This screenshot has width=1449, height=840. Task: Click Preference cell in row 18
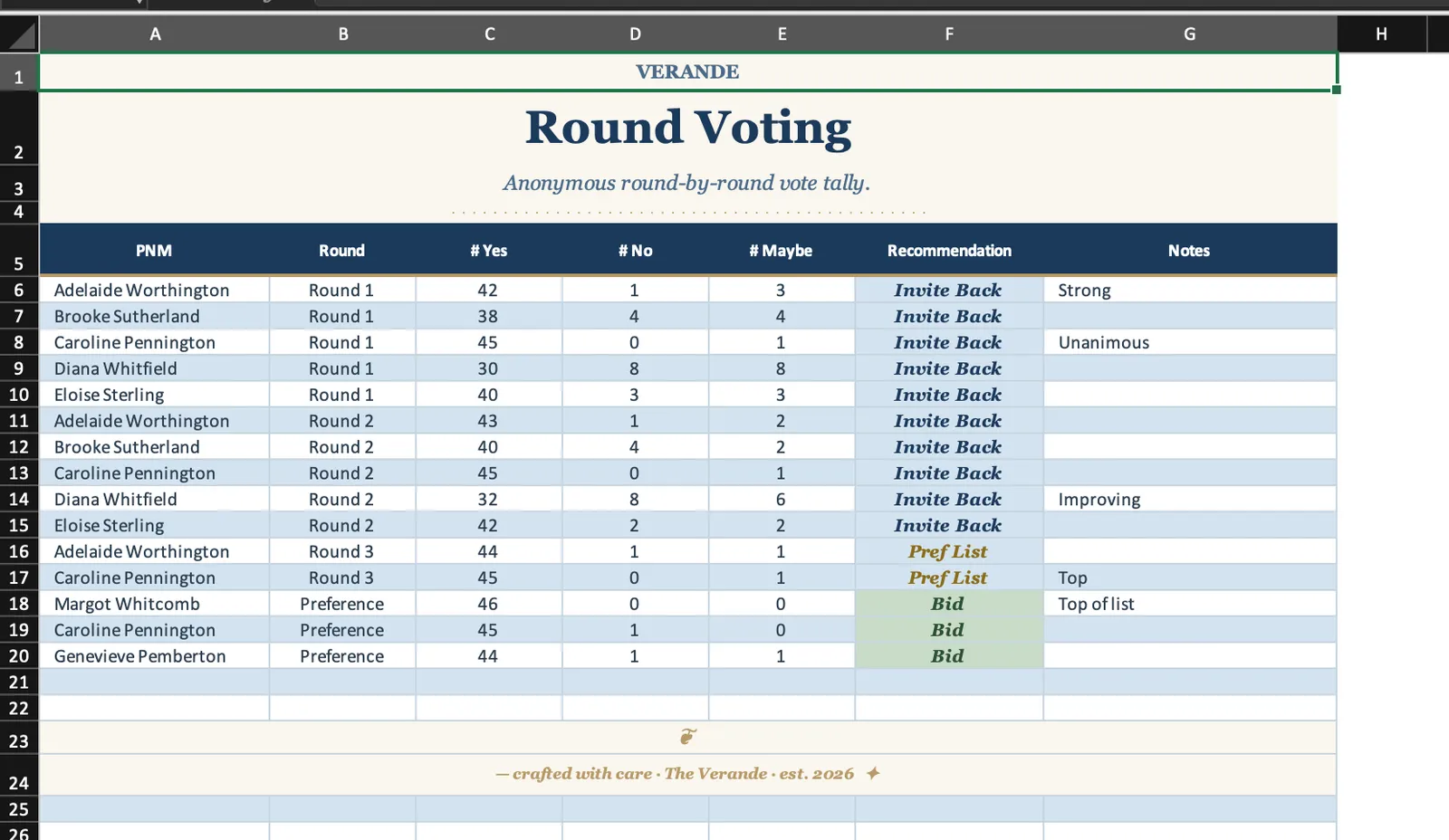[342, 604]
